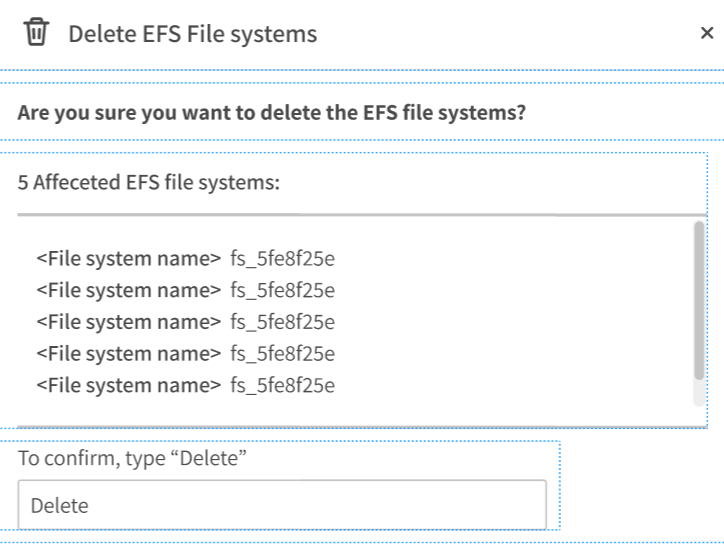
Task: Click the fs_5fe8f25e ID in third row
Action: pos(282,322)
